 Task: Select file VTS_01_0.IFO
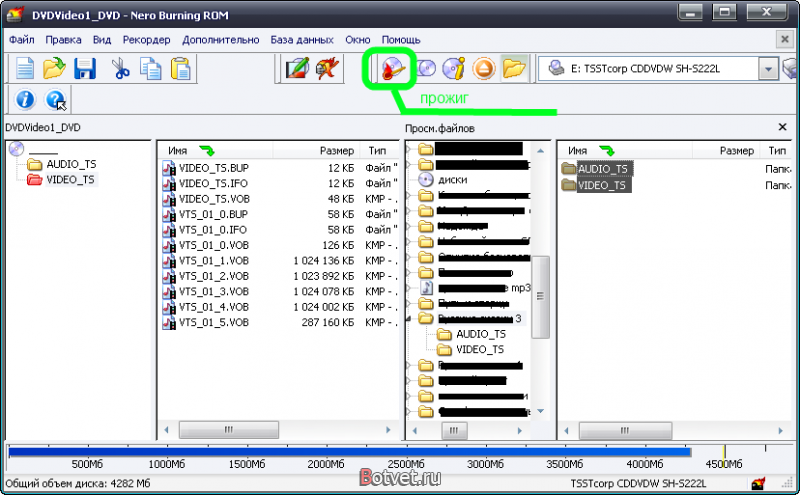point(213,230)
